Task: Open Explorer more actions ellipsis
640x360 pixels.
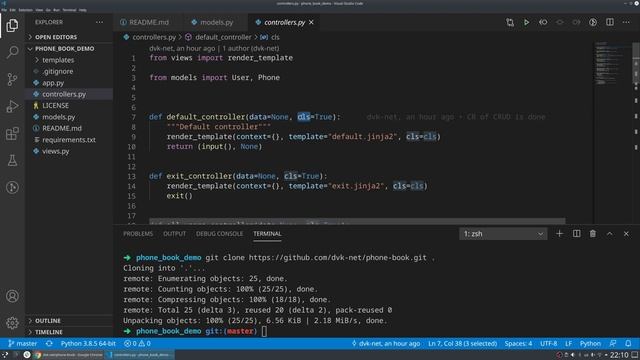Action: (99, 22)
